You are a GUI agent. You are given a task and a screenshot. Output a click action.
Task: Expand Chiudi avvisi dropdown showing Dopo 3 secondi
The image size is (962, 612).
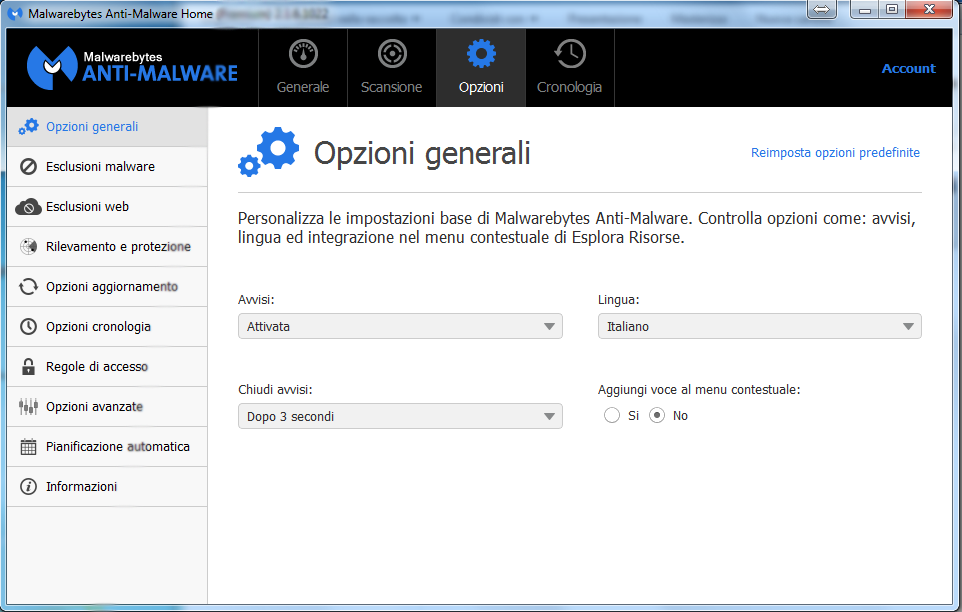(x=400, y=416)
